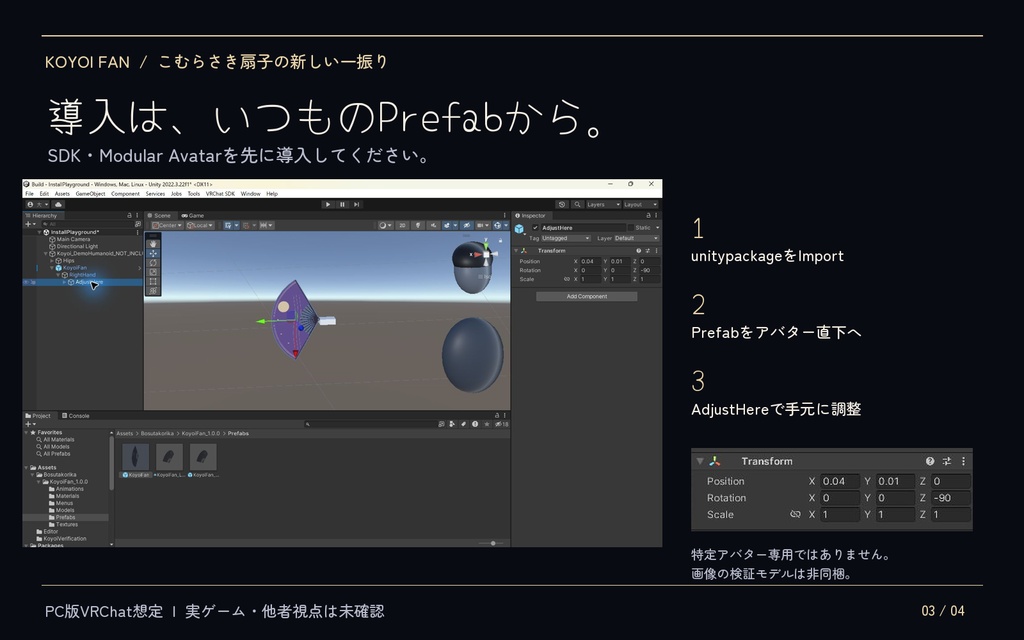Click the Hierarchy create plus button
The width and height of the screenshot is (1024, 640).
coord(30,224)
